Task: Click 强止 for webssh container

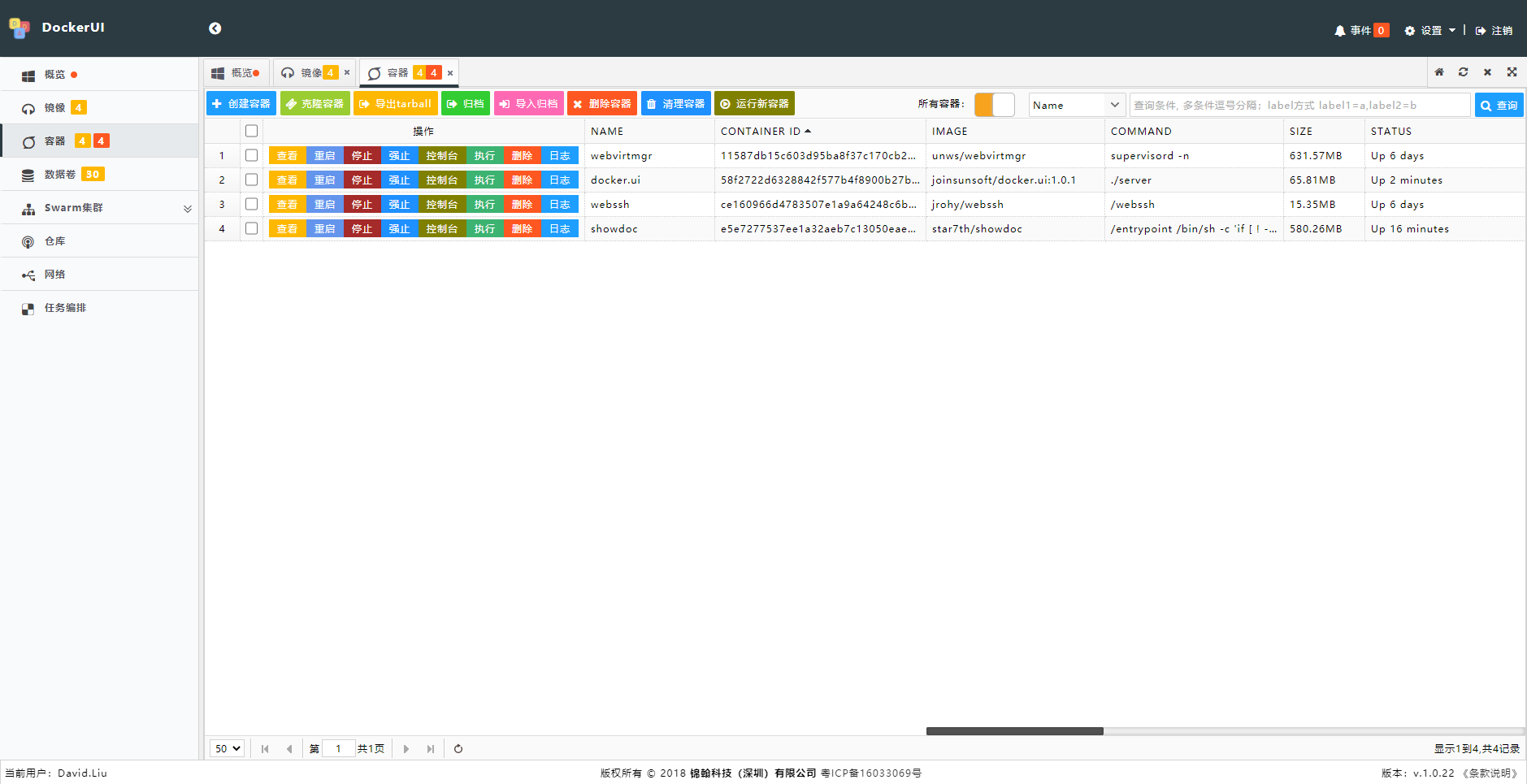Action: pyautogui.click(x=400, y=204)
